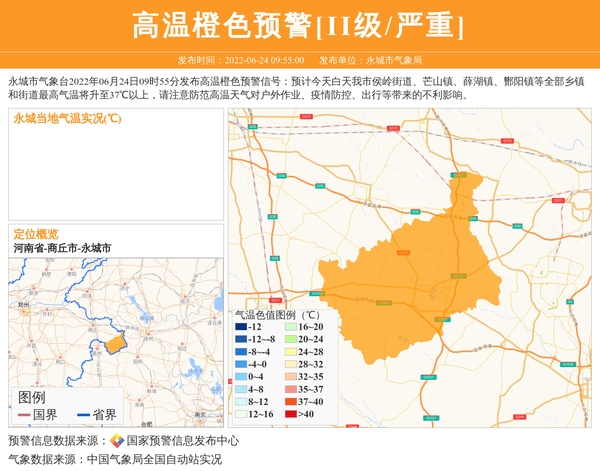Screen dimensions: 600x471
Task: Click the blue 省界 legend line
Action: [83, 415]
